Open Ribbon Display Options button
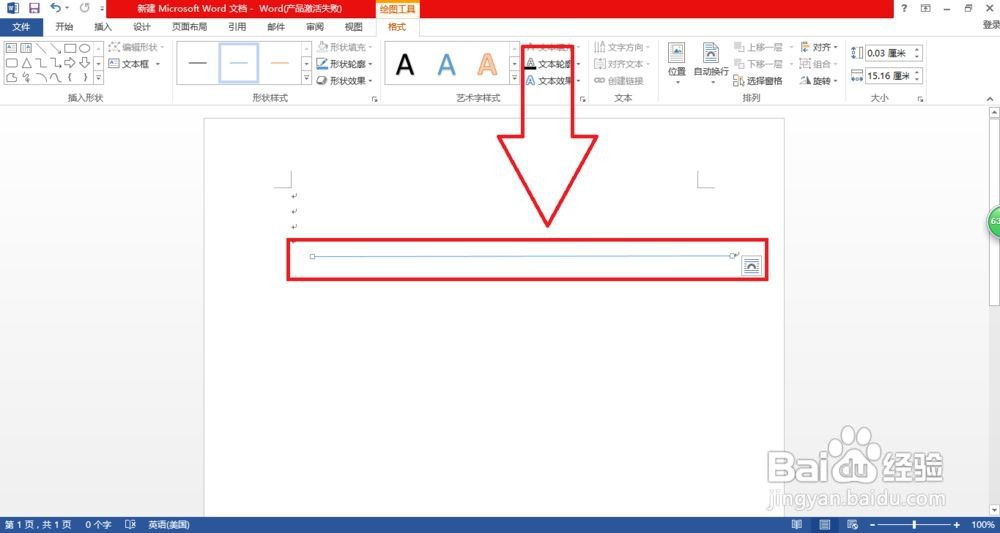The image size is (1000, 533). point(925,8)
